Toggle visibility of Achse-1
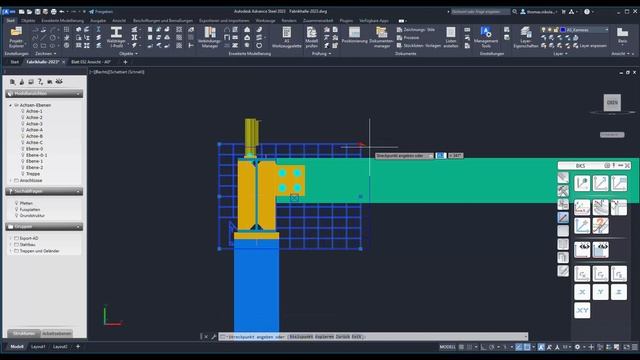This screenshot has width=640, height=360. tap(23, 111)
